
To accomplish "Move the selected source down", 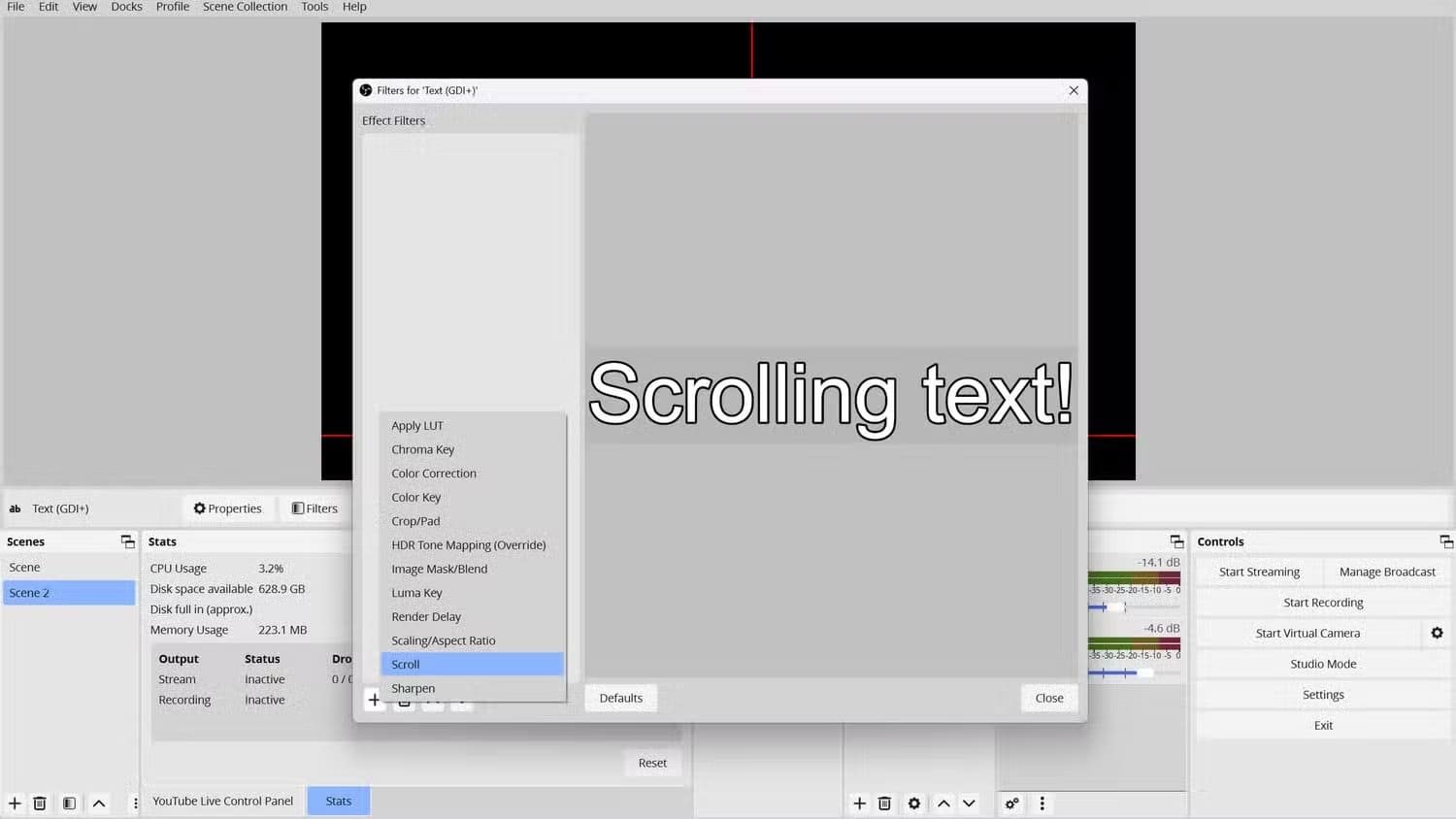I will 969,803.
